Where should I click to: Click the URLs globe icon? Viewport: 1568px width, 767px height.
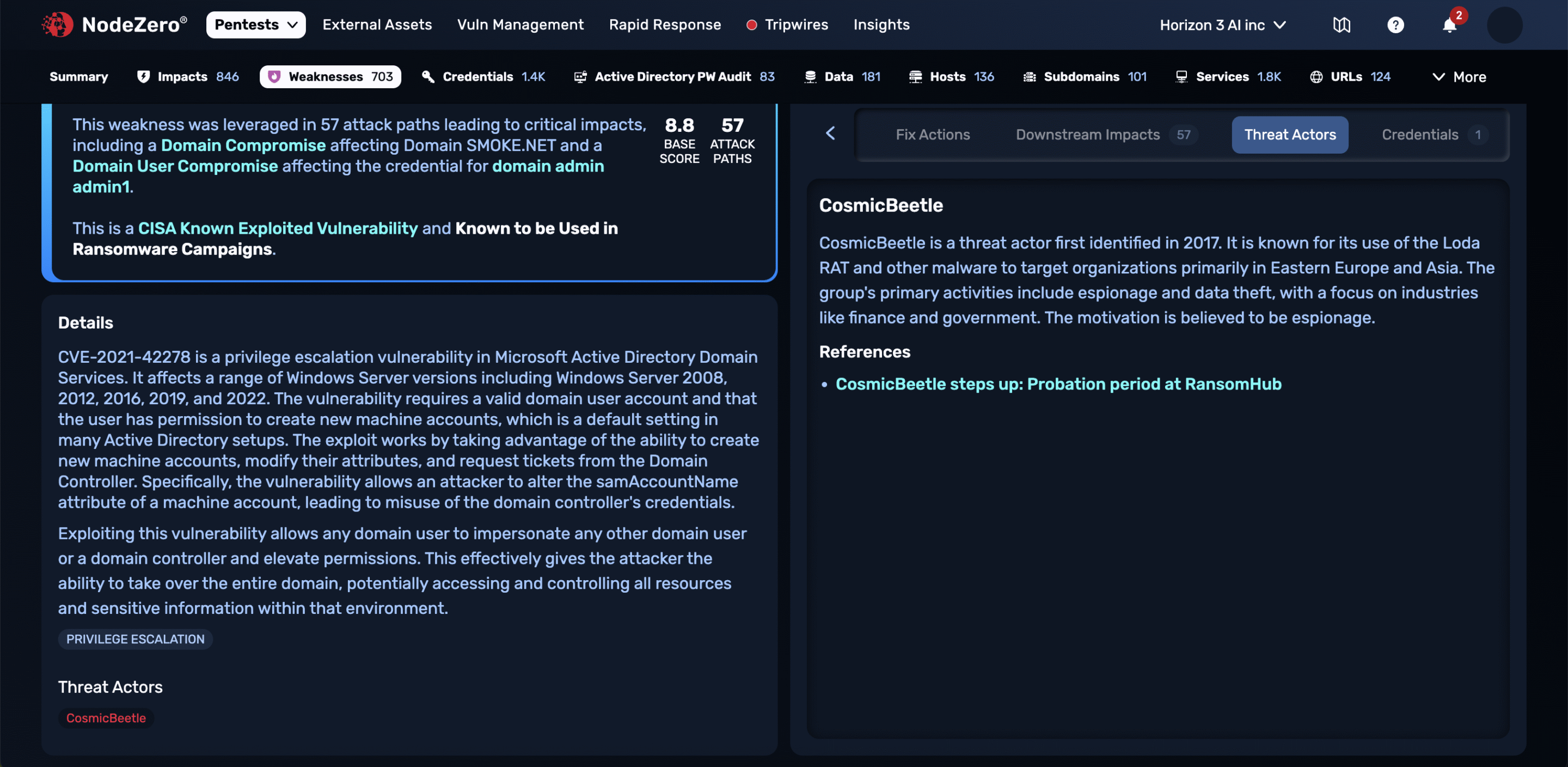1316,77
